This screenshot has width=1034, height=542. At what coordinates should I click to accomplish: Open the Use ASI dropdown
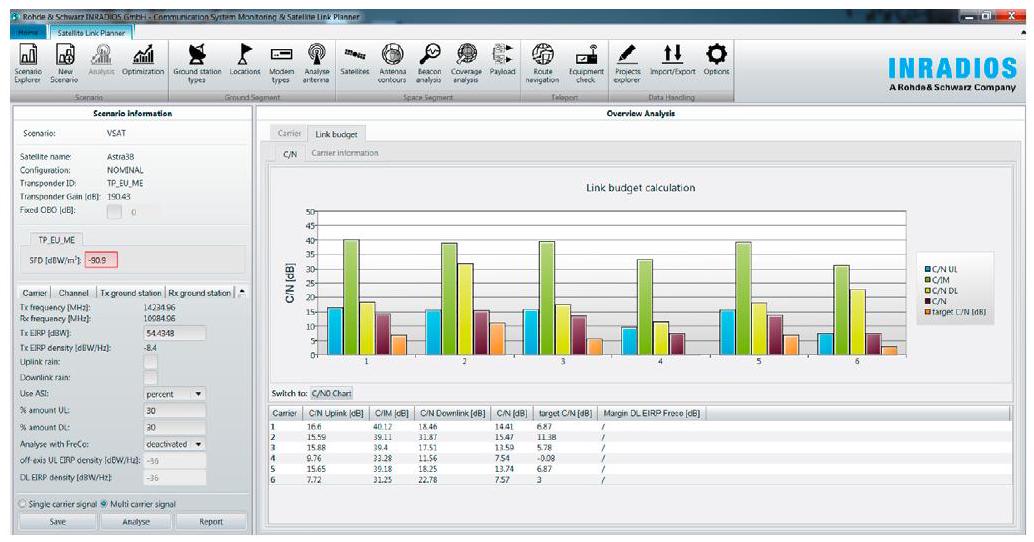point(175,394)
